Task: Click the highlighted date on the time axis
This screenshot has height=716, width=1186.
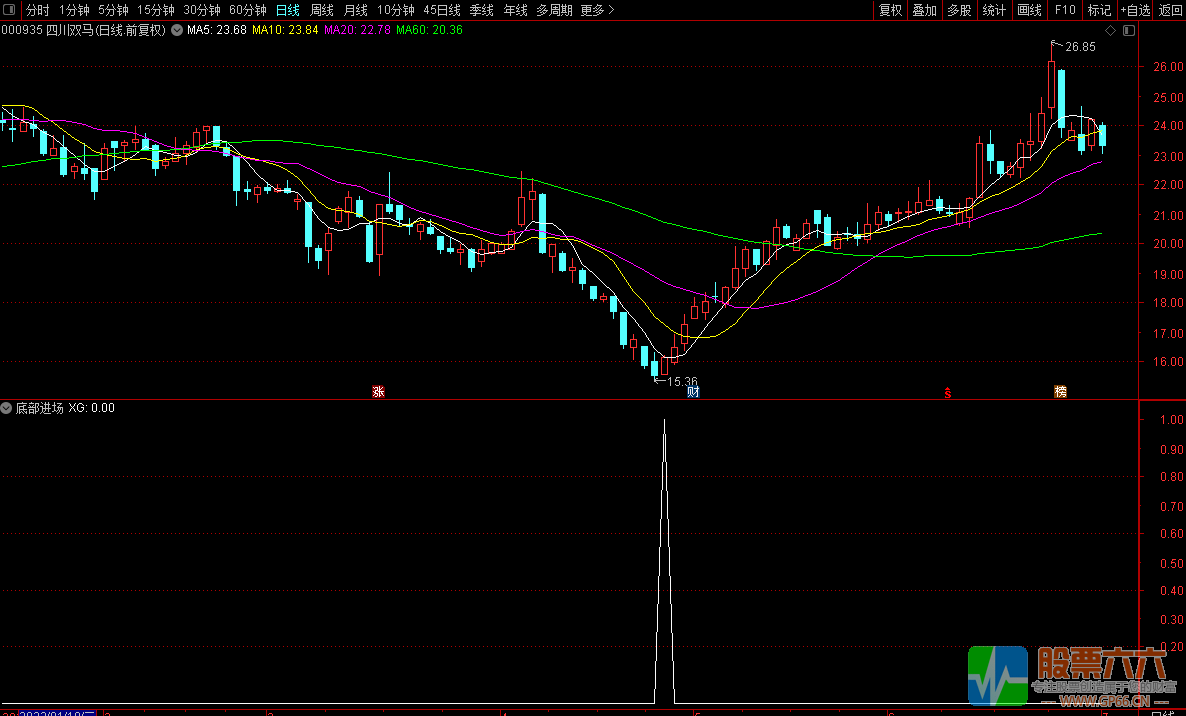Action: (x=57, y=713)
